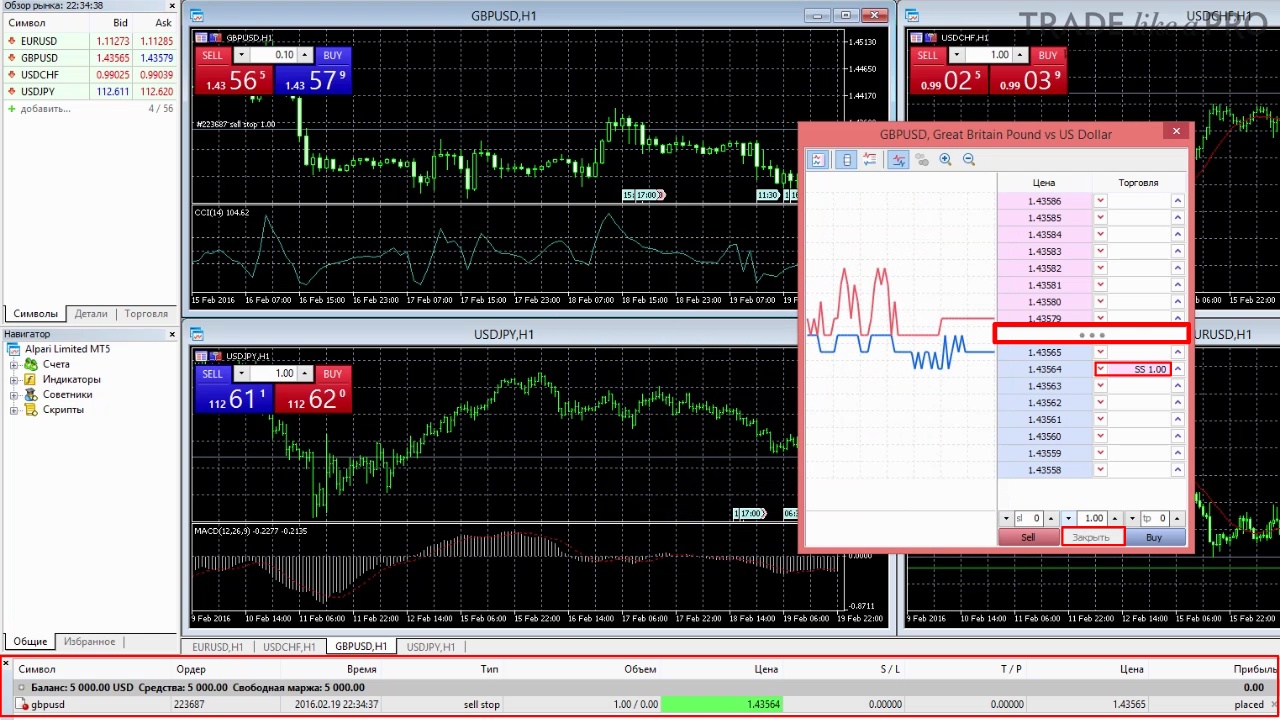Click the zoom in magnifier icon
Image resolution: width=1280 pixels, height=720 pixels.
click(x=945, y=160)
